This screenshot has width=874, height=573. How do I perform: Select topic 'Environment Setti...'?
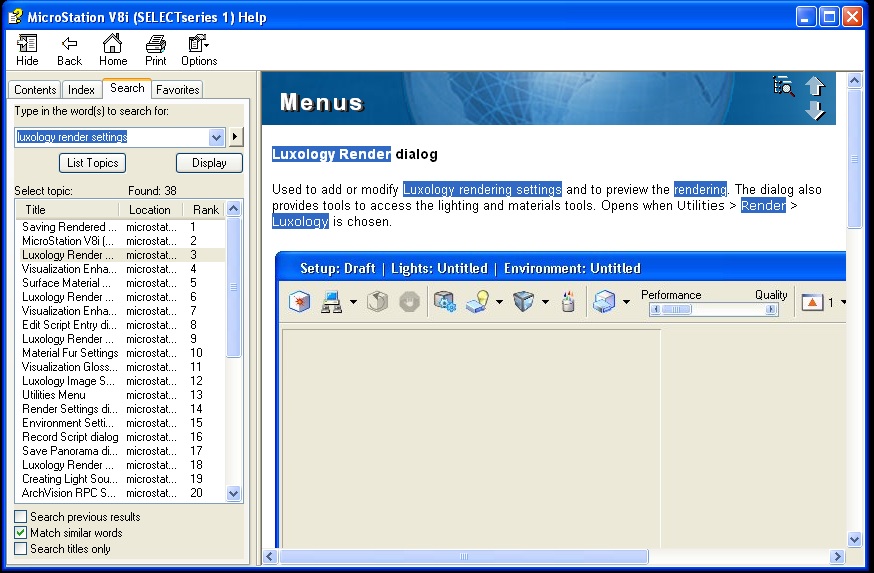[x=121, y=423]
